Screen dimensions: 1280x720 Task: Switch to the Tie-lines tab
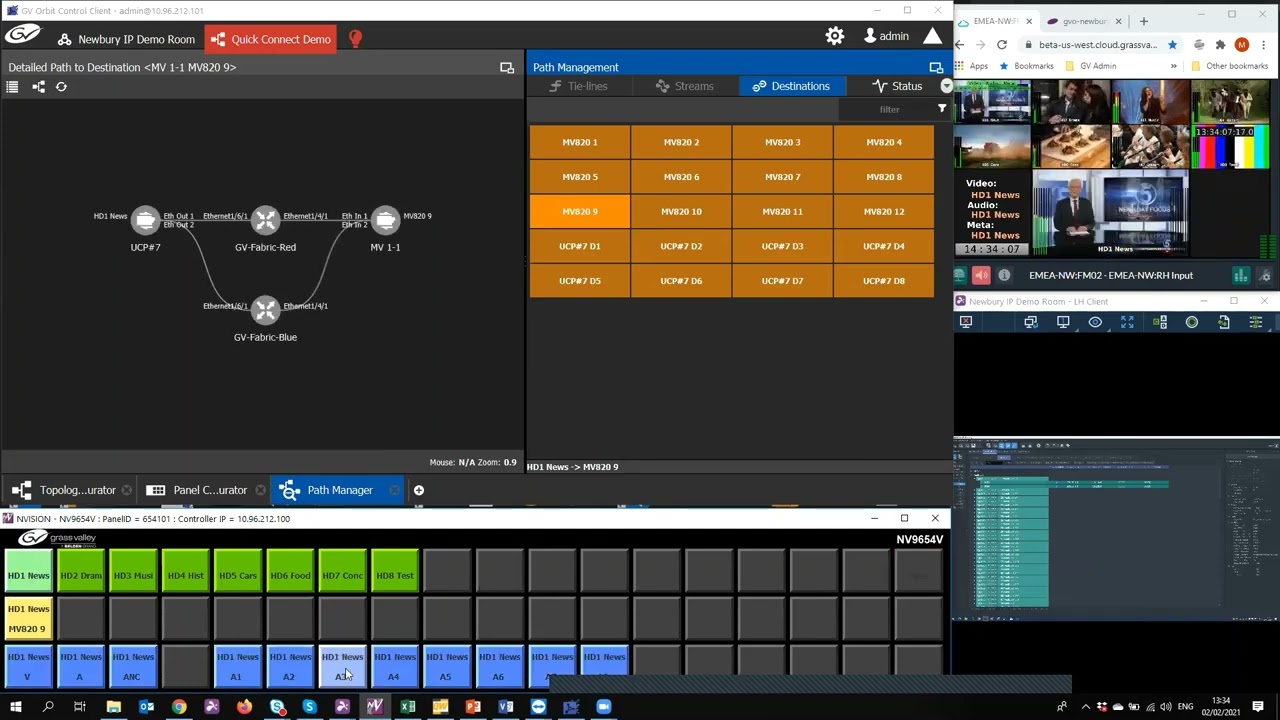[579, 86]
